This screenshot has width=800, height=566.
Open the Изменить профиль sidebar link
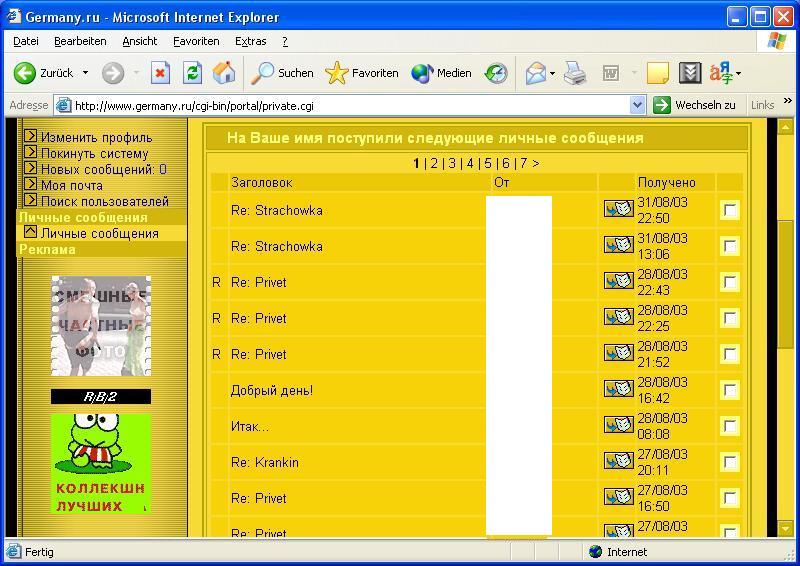coord(96,137)
